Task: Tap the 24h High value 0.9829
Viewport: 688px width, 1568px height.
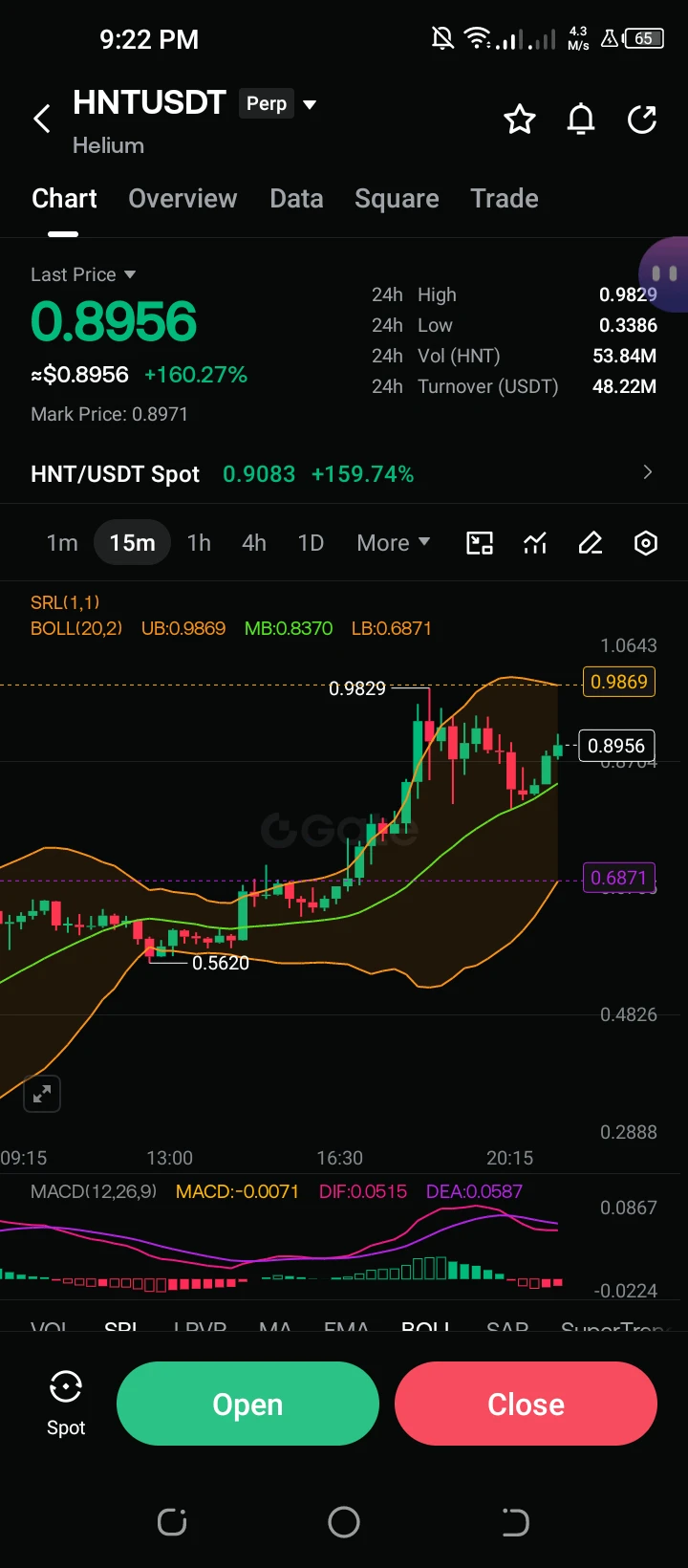Action: [x=628, y=294]
